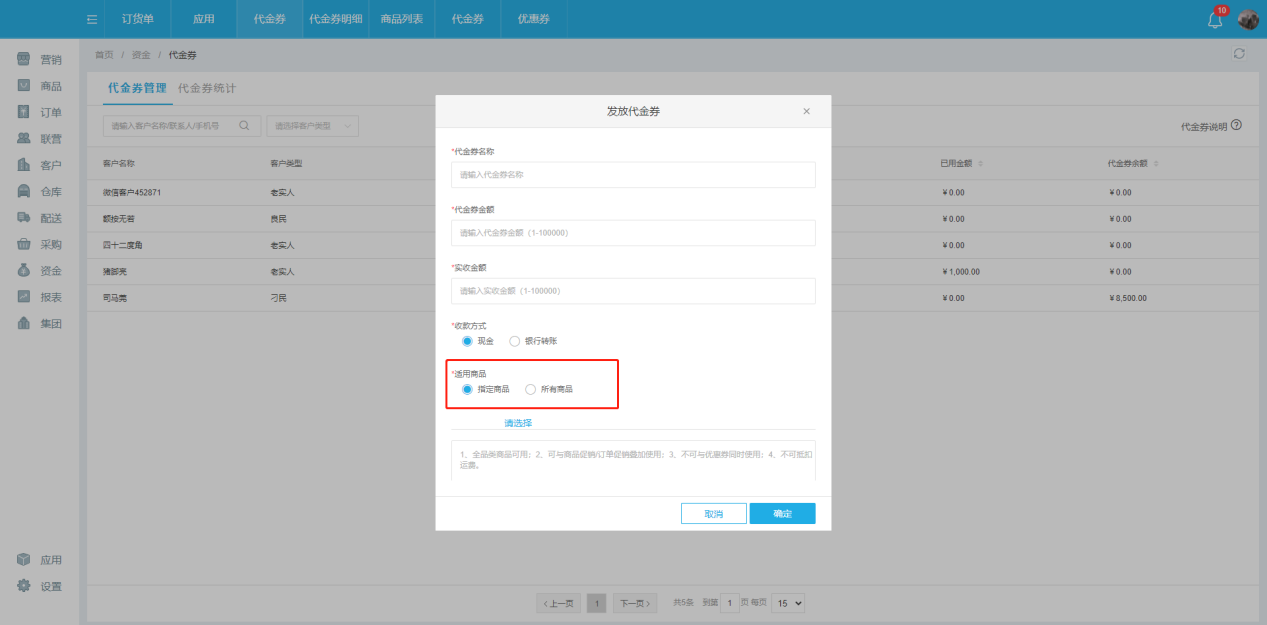This screenshot has width=1267, height=625.
Task: Click the 请选择 link to pick products
Action: (518, 423)
